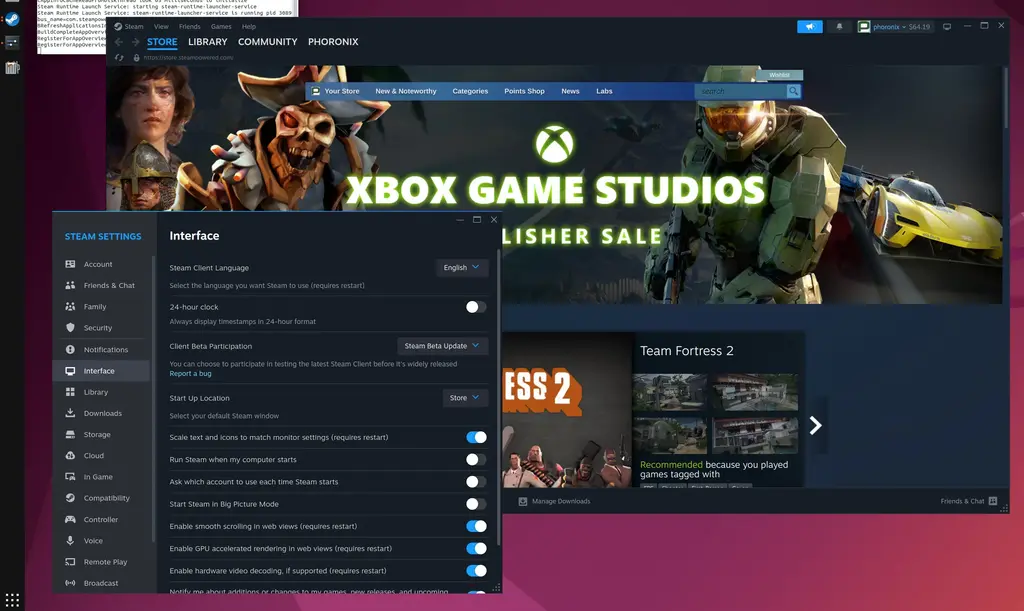Open Voice settings microphone icon
This screenshot has height=611, width=1024.
click(x=70, y=540)
